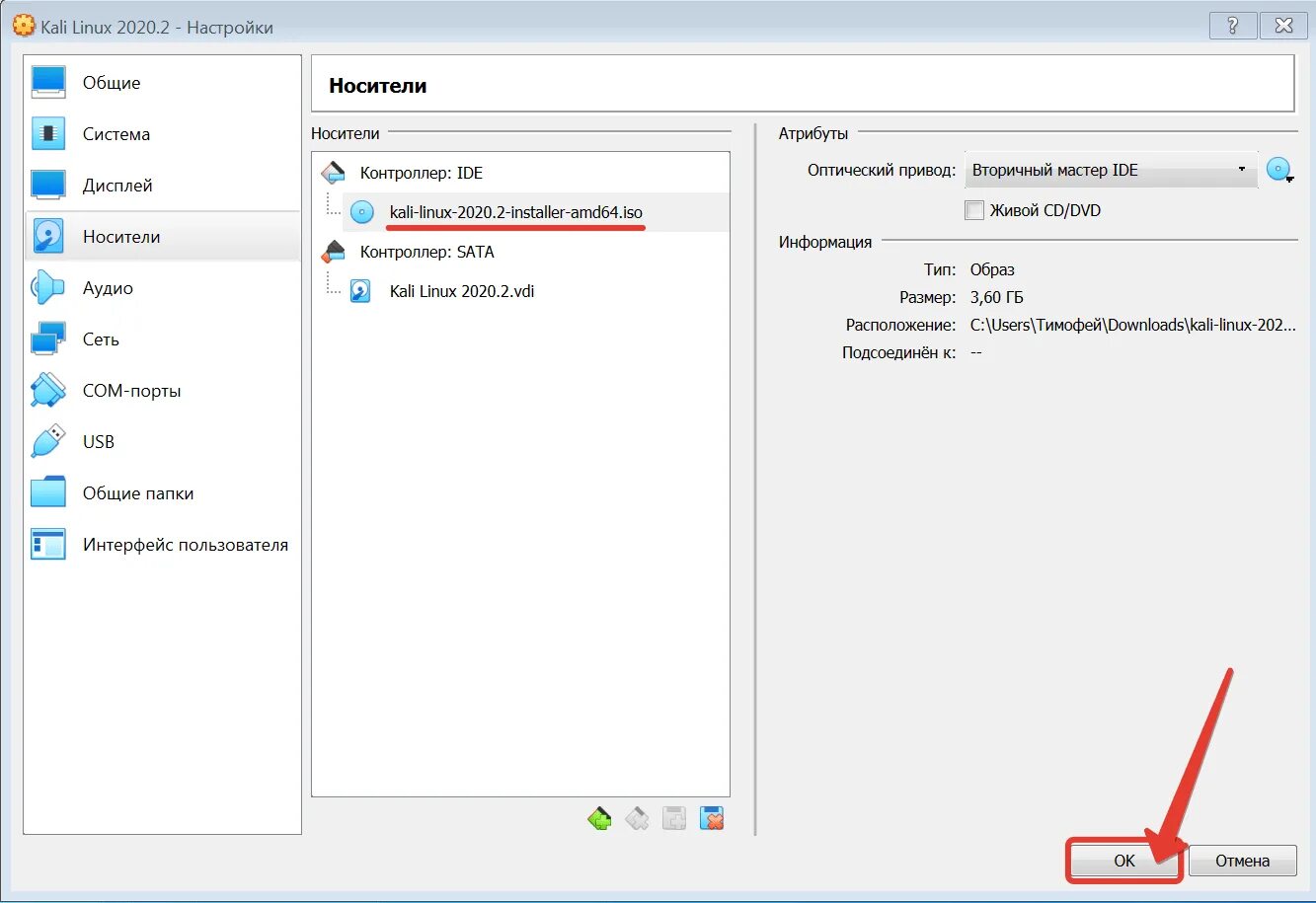Screen dimensions: 1316x903
Task: Click the choose optical disk image icon
Action: pyautogui.click(x=1279, y=170)
